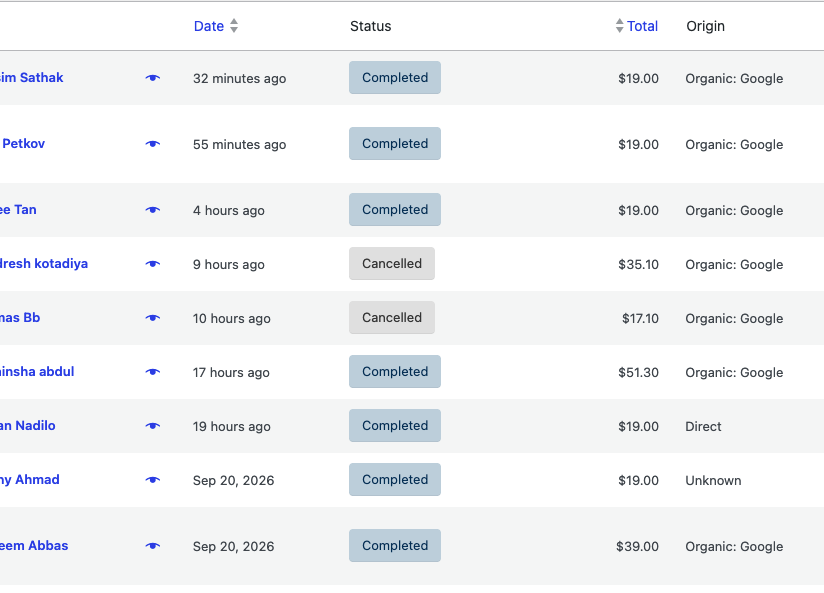Viewport: 824px width, 593px height.
Task: Click Completed status on the Ahmad order
Action: [395, 480]
